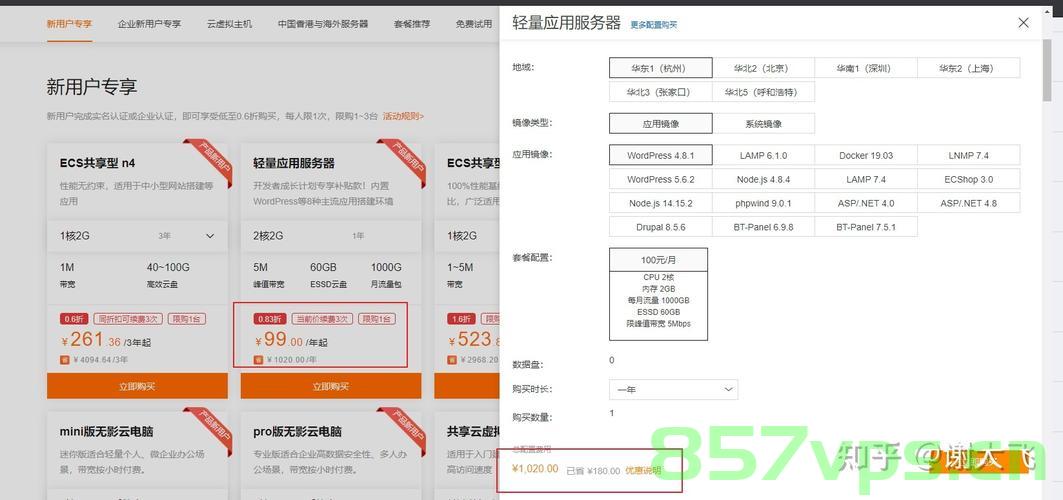This screenshot has height=500, width=1063.
Task: Pick ASP/.NET 4.8 application image
Action: [x=969, y=203]
